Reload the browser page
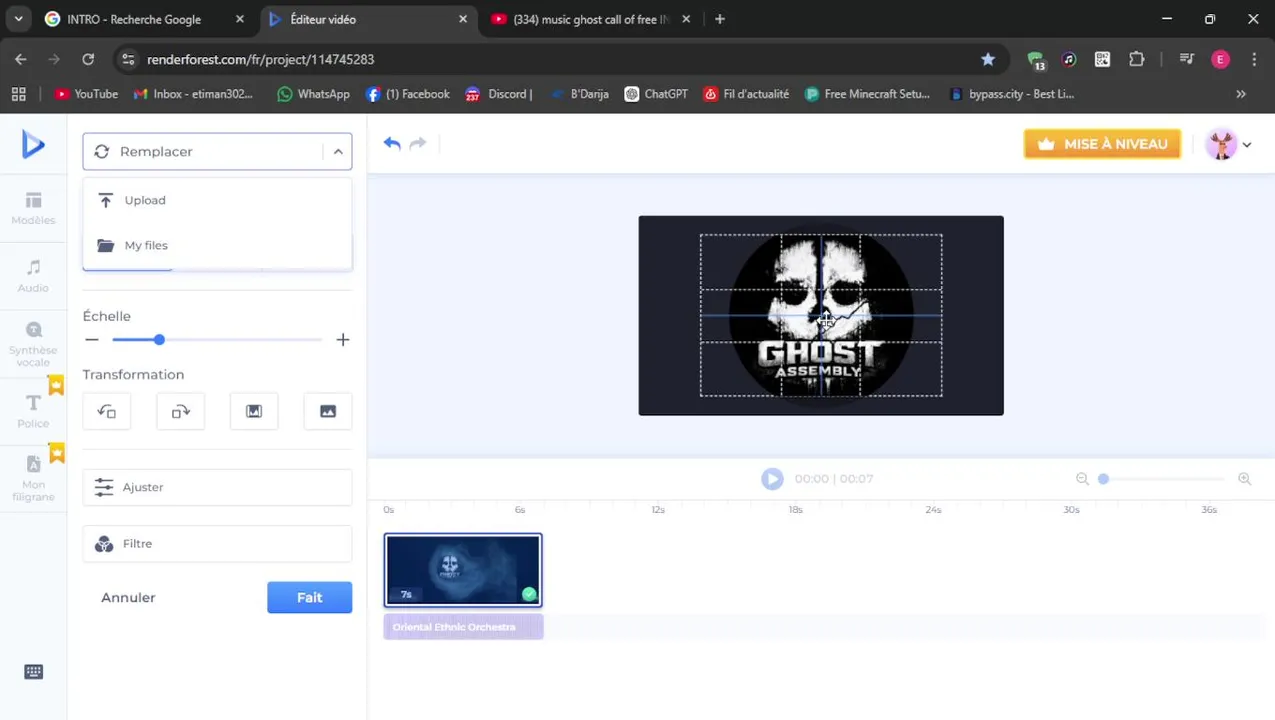 [88, 59]
